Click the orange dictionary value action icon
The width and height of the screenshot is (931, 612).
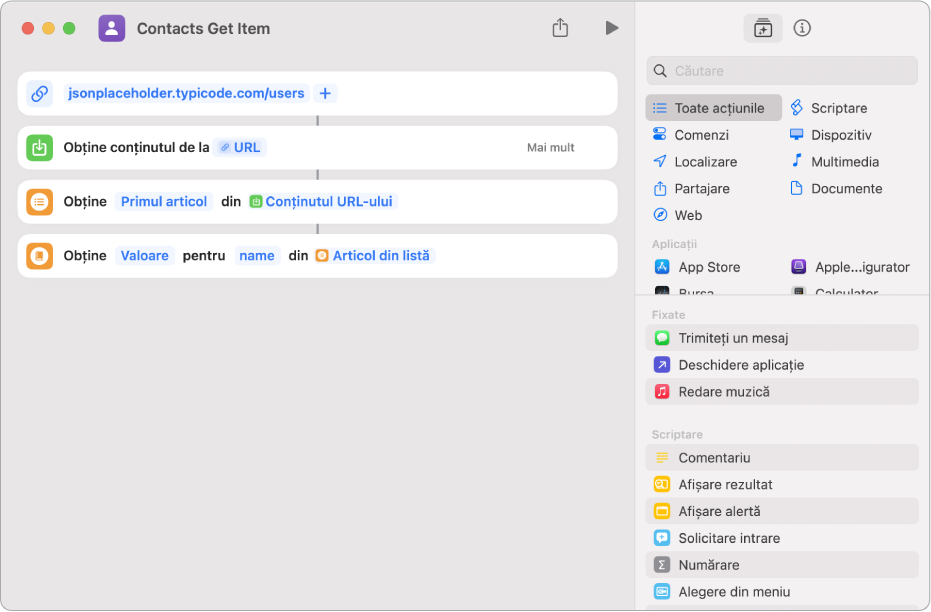click(x=40, y=256)
